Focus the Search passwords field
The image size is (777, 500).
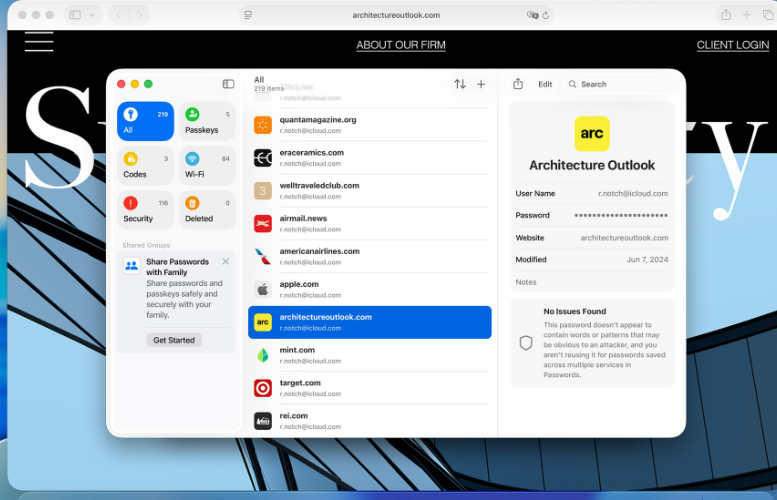click(x=620, y=84)
